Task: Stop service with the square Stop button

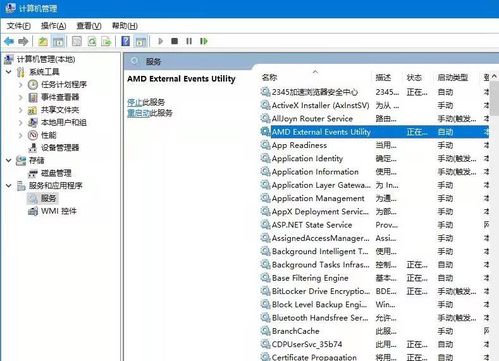Action: coord(174,41)
